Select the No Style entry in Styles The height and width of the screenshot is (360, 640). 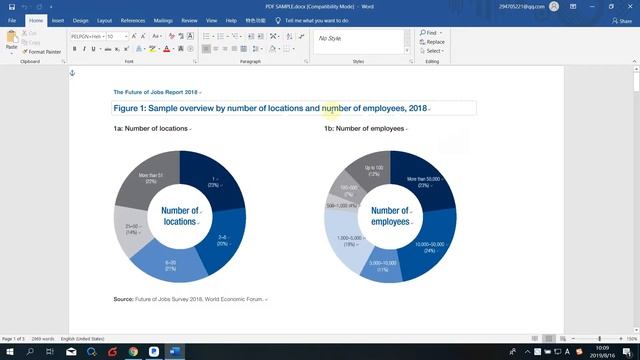coord(330,38)
